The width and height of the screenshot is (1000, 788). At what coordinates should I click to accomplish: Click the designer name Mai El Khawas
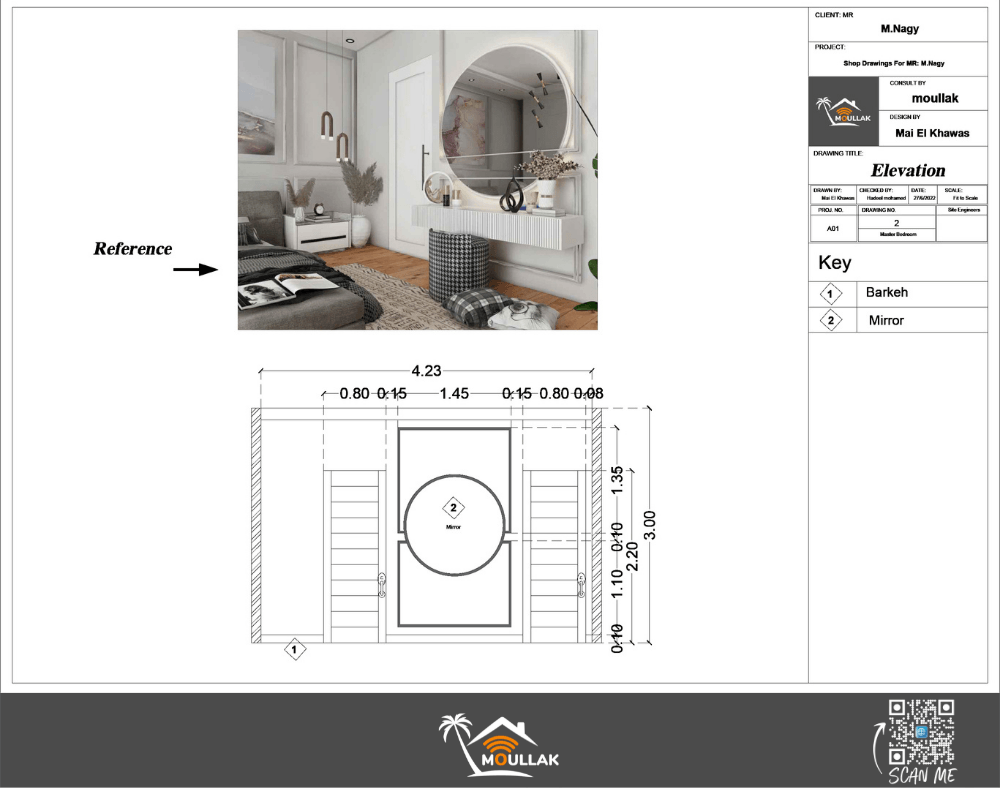pos(931,133)
